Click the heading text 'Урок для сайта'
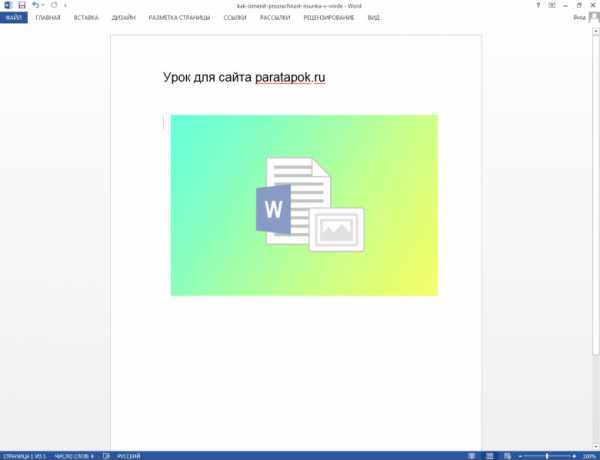 click(x=207, y=77)
